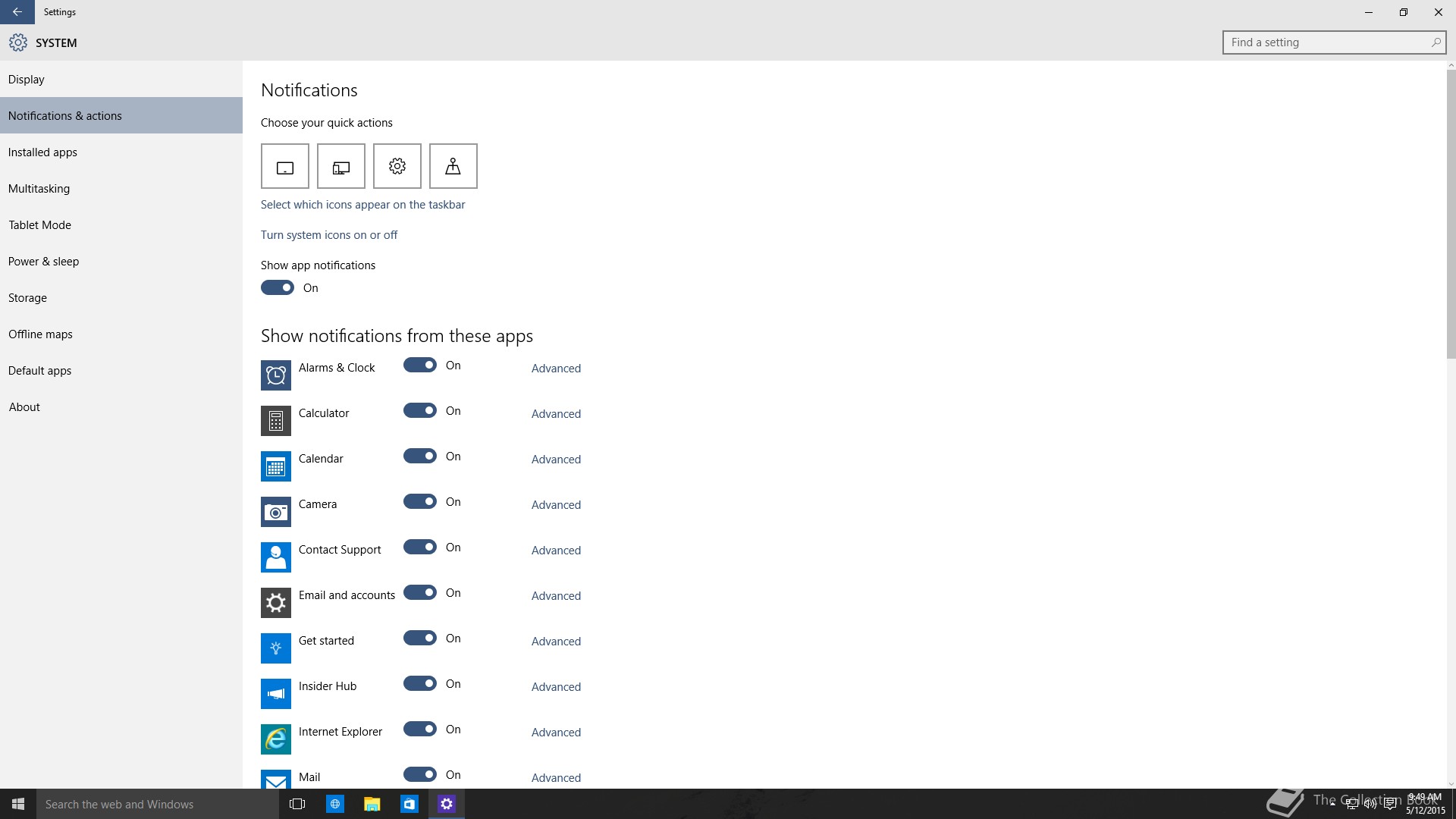This screenshot has height=819, width=1456.
Task: Switch off Contact Support notifications
Action: [420, 547]
